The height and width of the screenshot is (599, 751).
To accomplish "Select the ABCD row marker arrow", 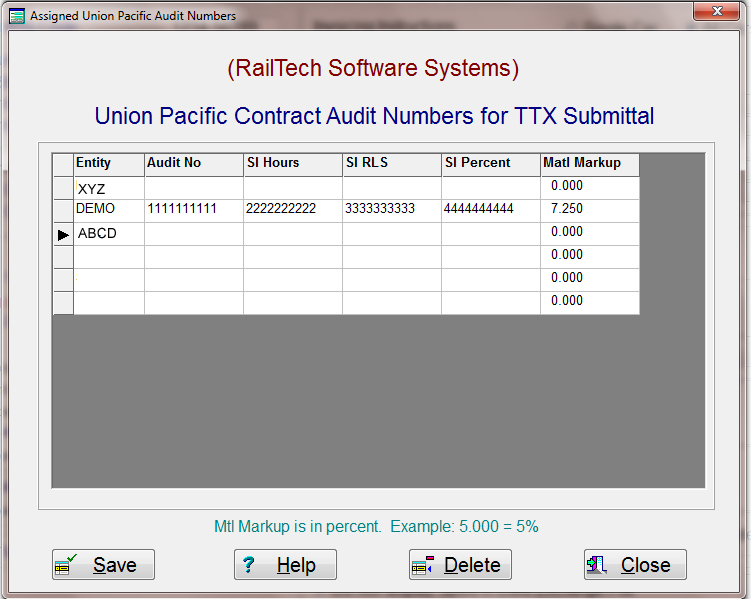I will point(63,235).
